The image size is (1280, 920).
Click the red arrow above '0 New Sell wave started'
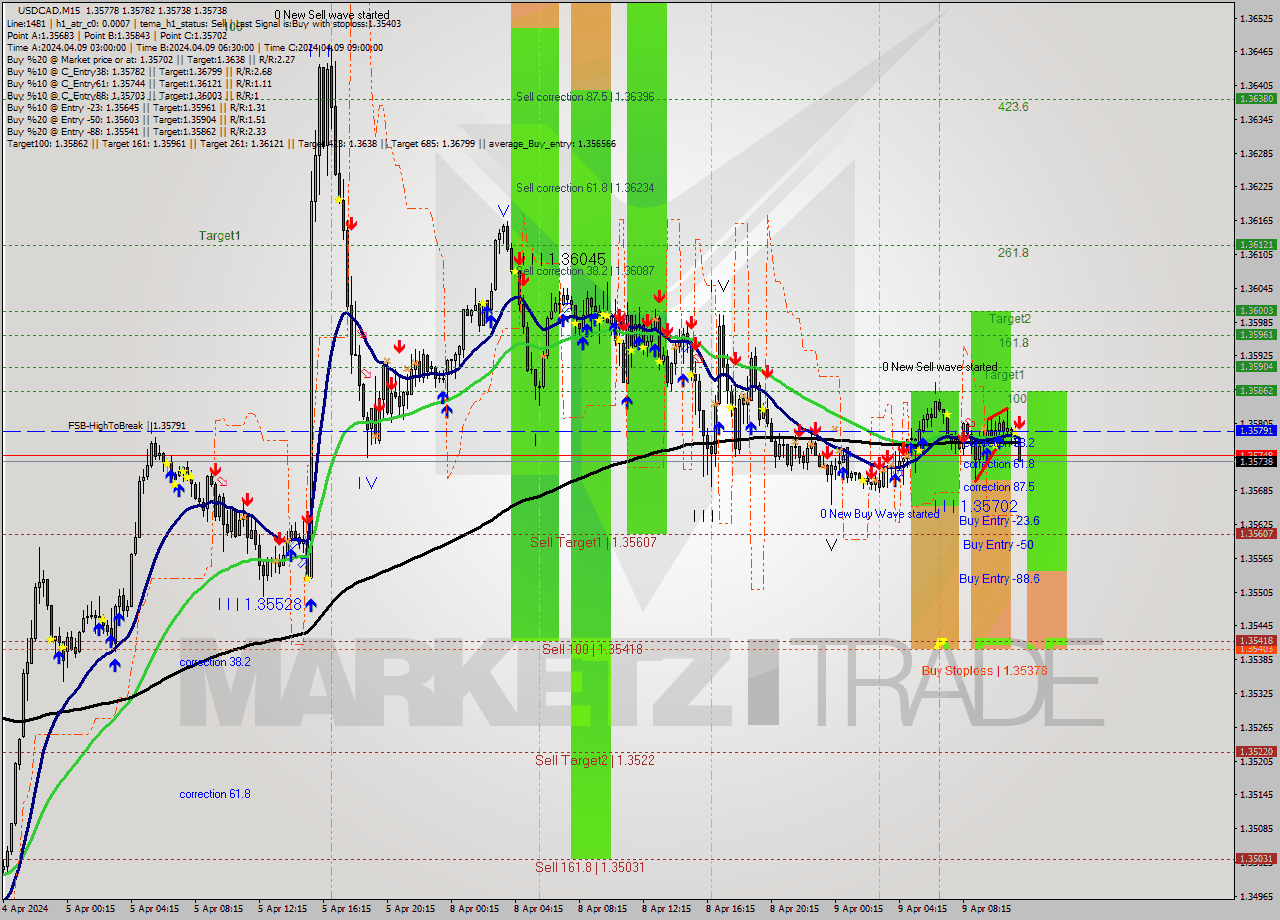coord(963,437)
